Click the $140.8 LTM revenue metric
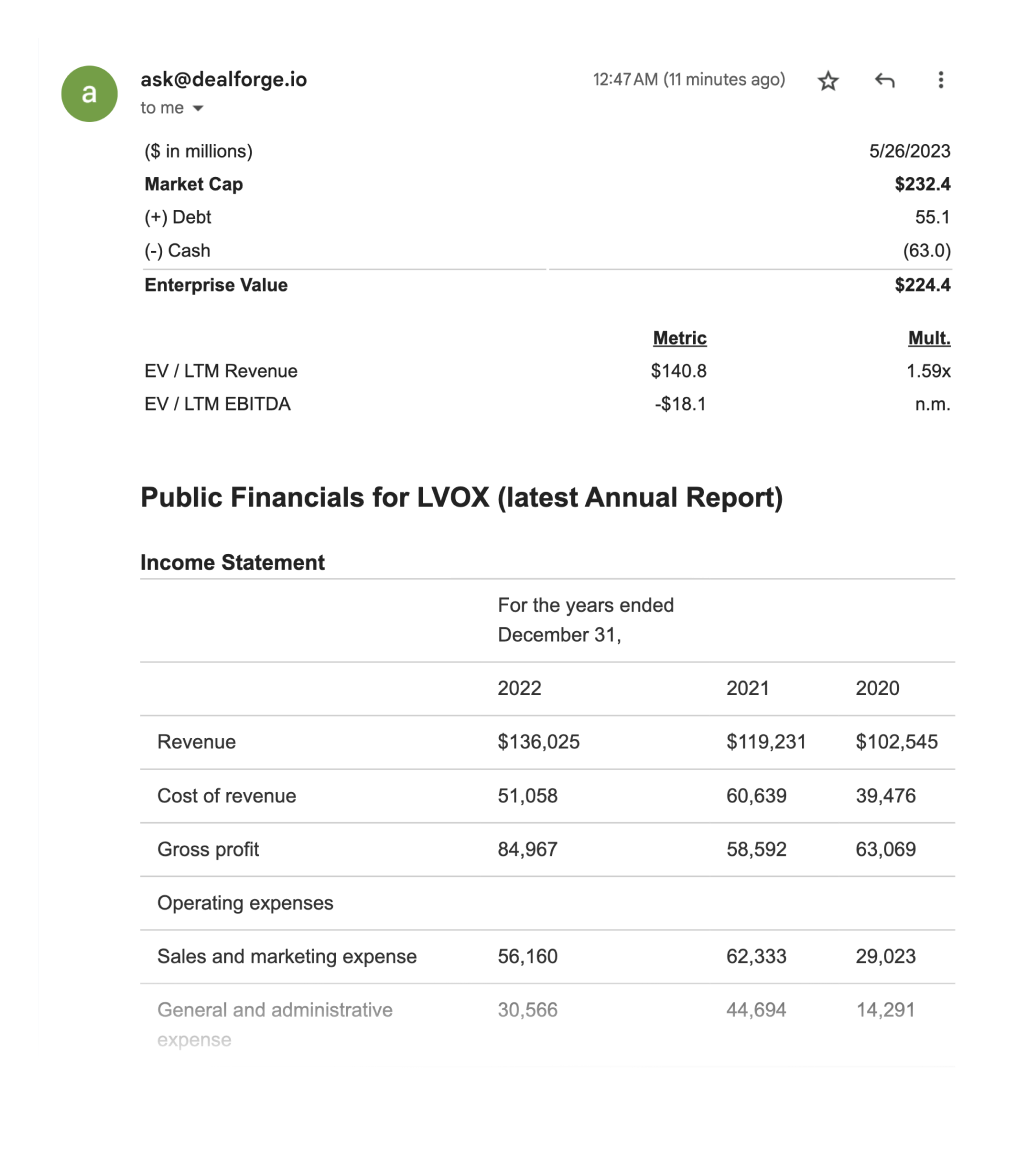 [678, 371]
